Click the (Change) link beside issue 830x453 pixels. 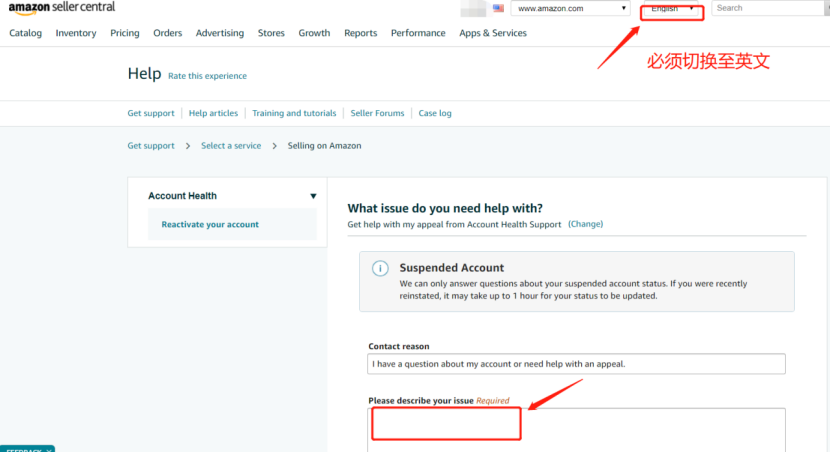pyautogui.click(x=585, y=224)
